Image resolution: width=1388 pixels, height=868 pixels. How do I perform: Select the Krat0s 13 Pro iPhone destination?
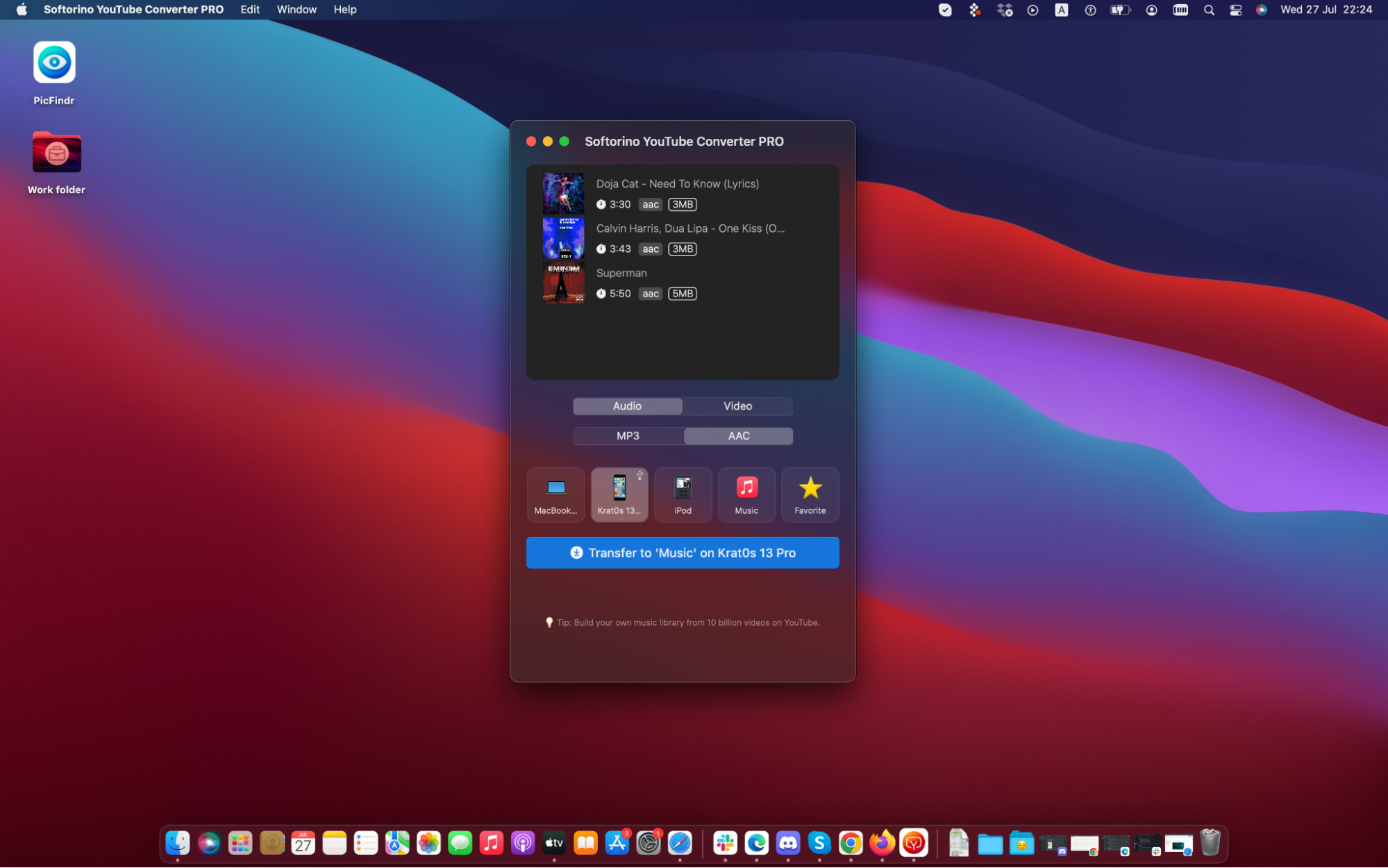pos(619,494)
